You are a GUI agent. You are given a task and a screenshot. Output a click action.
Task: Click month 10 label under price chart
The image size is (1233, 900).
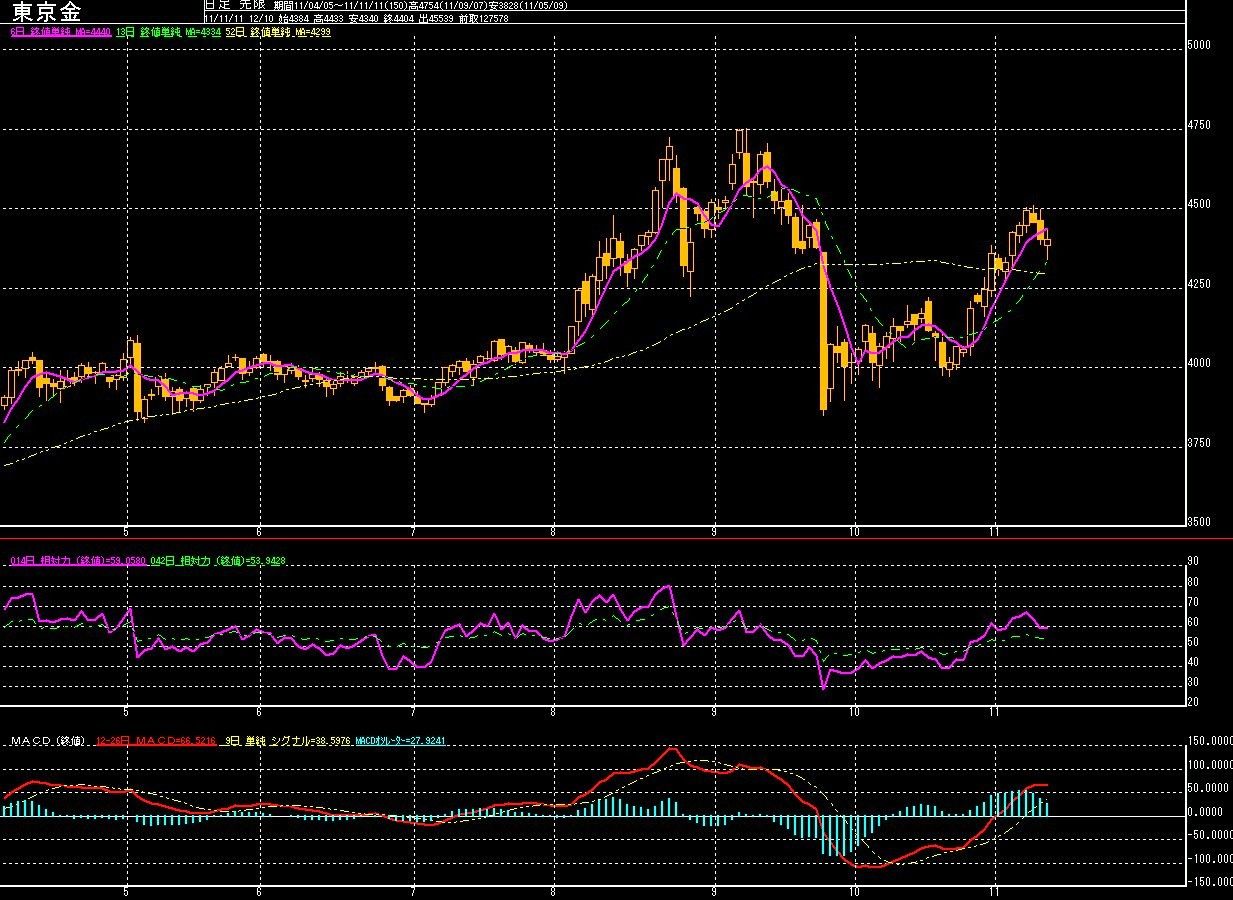(854, 532)
